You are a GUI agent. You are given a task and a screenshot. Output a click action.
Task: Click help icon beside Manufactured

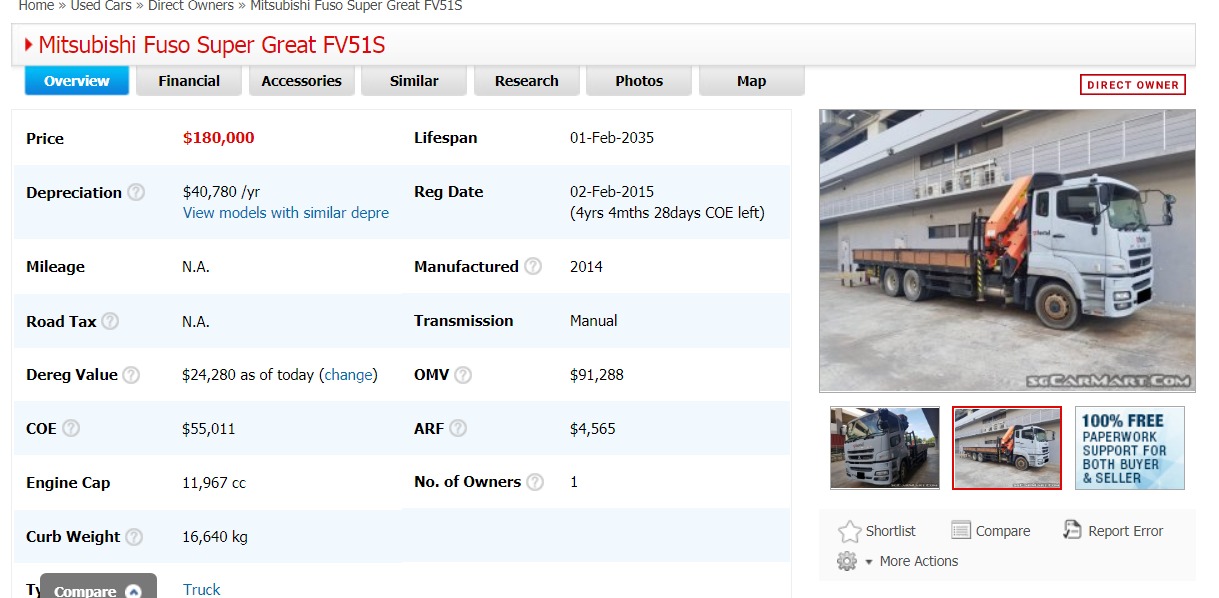tap(533, 266)
